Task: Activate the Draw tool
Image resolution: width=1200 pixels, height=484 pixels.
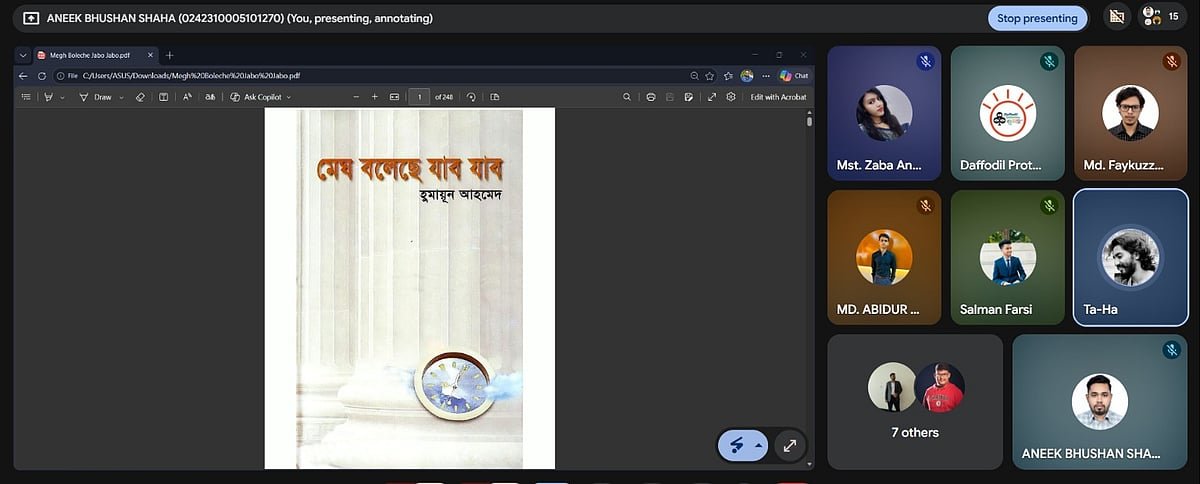Action: tap(98, 97)
